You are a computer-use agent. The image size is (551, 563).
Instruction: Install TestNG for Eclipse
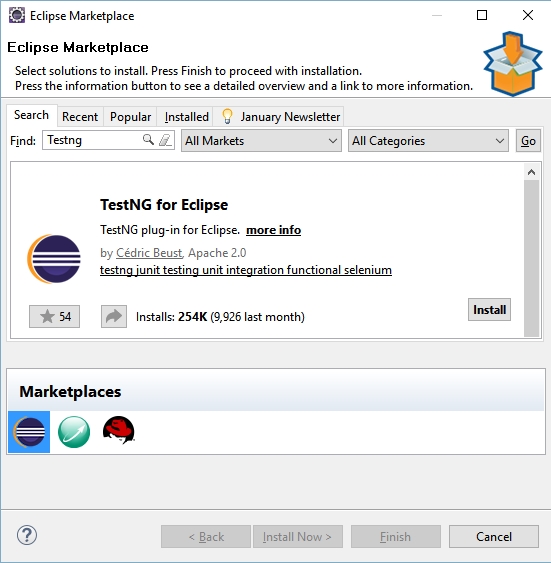click(x=489, y=310)
